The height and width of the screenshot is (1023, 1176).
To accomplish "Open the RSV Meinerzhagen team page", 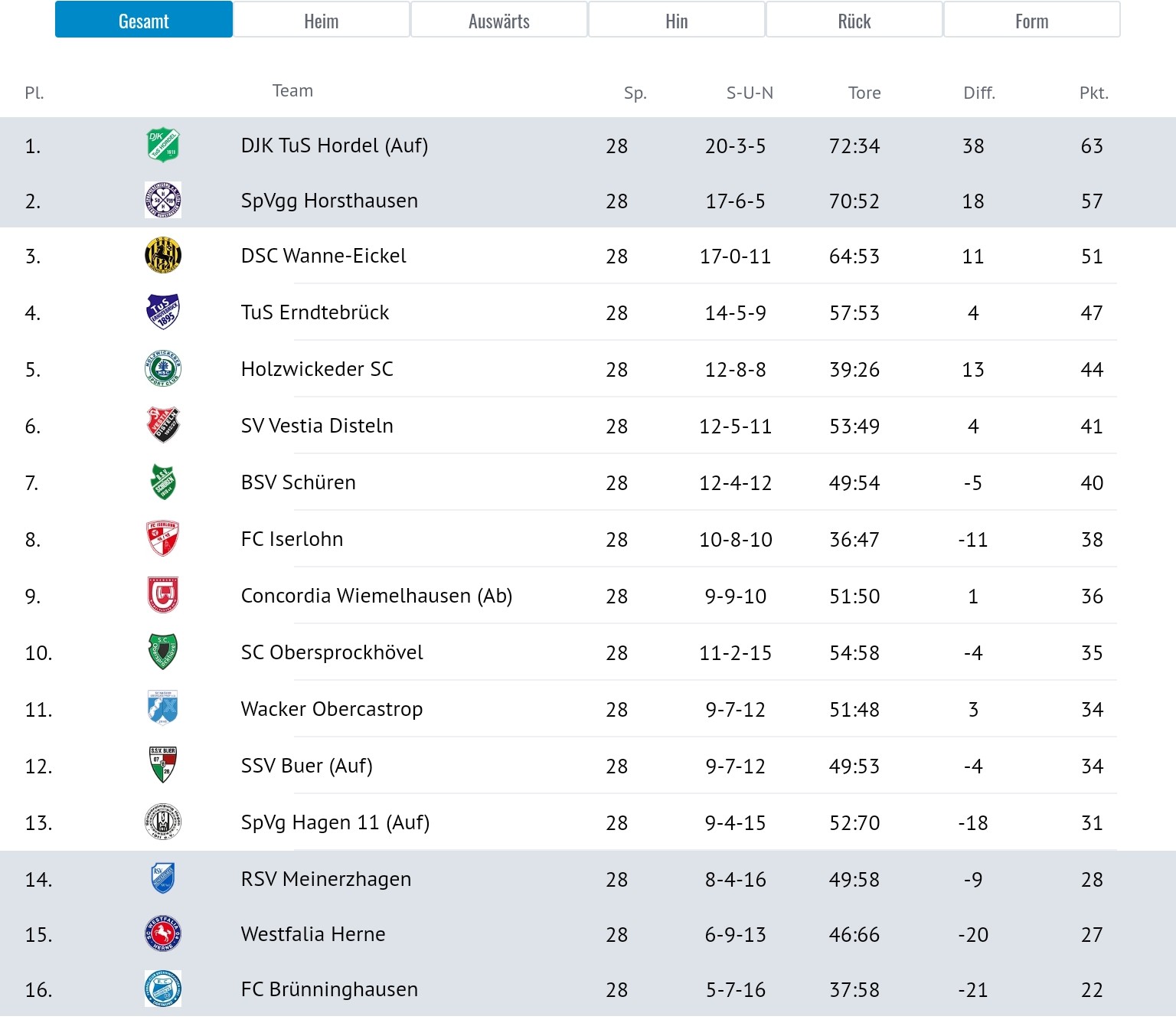I will [x=326, y=879].
